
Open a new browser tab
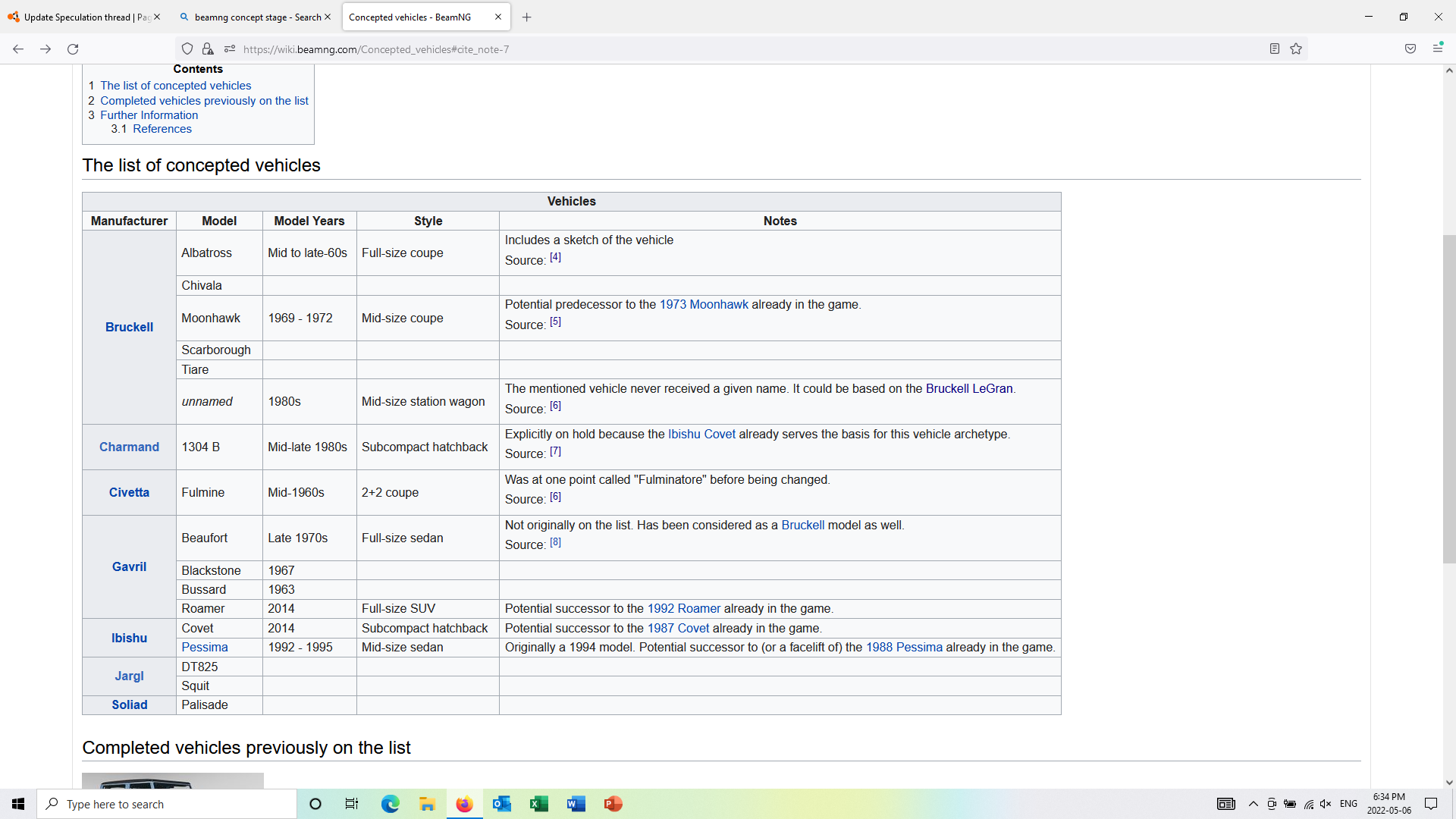(527, 17)
